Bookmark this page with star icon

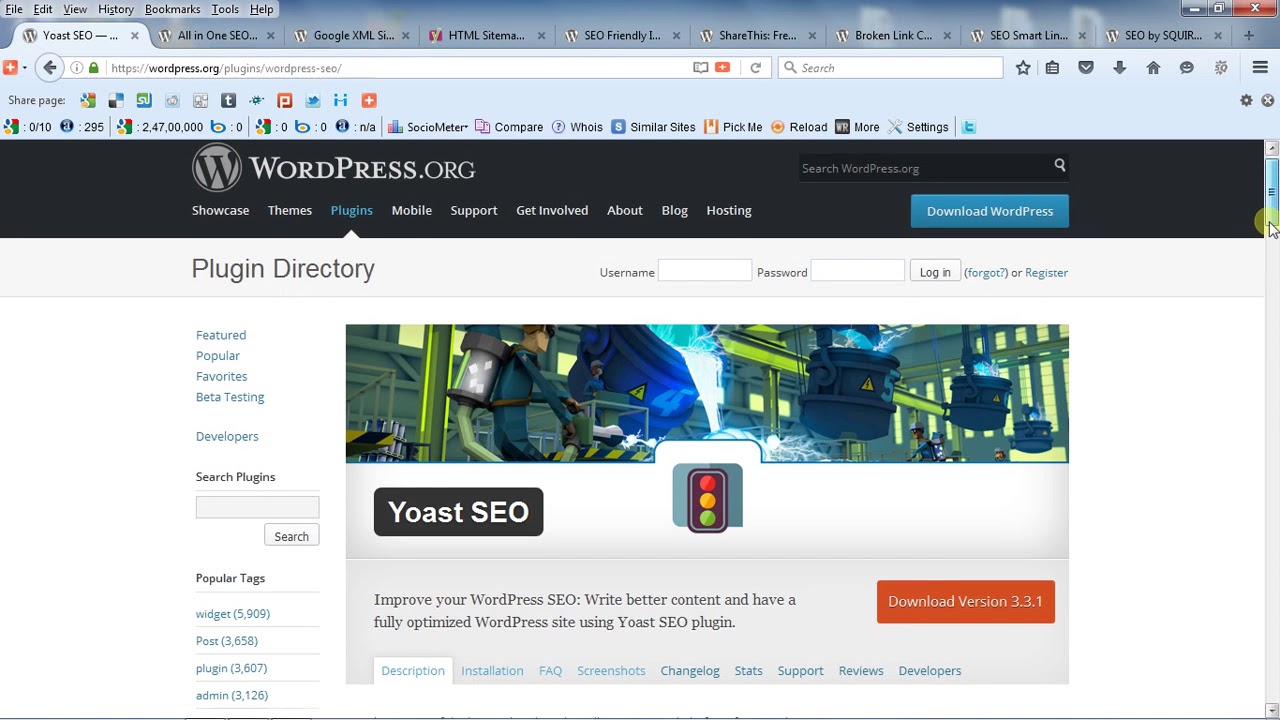click(1023, 68)
